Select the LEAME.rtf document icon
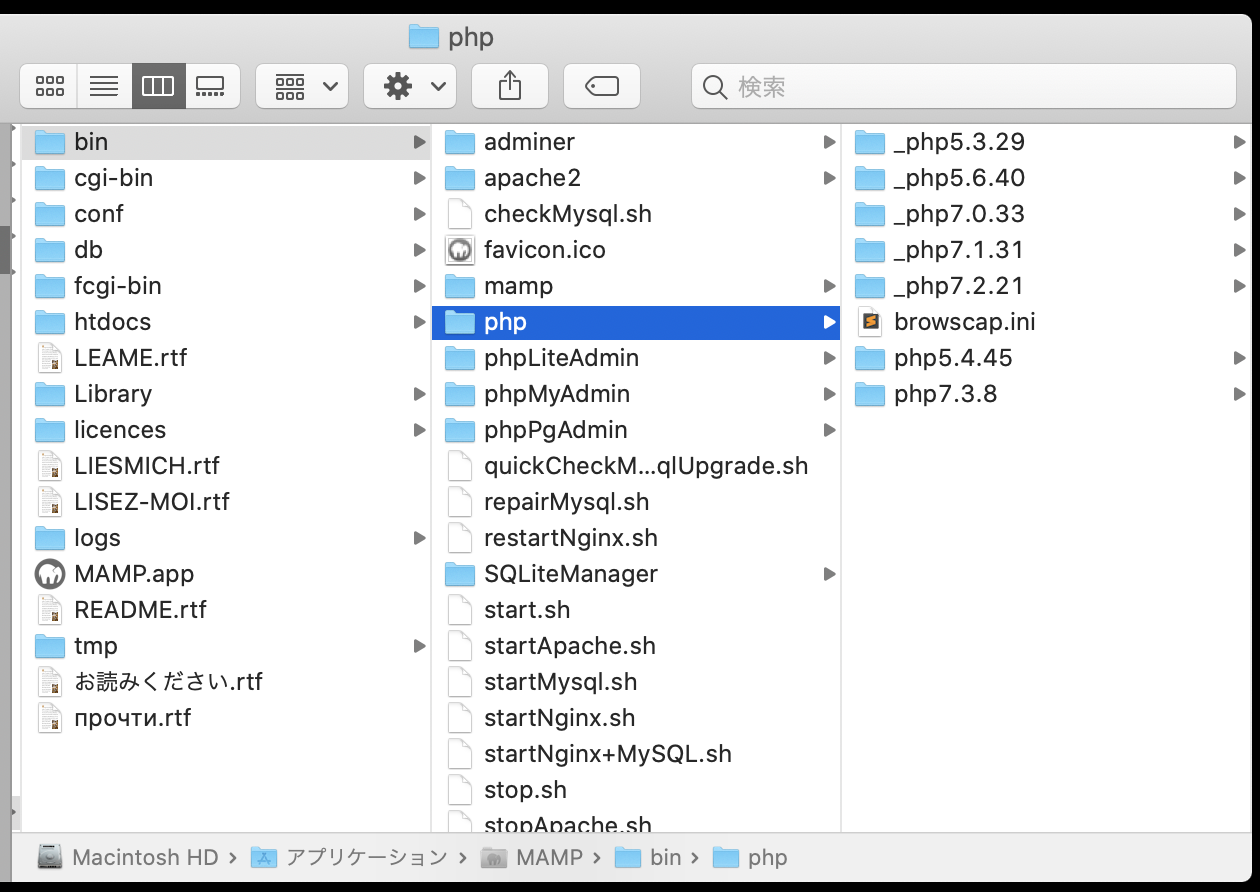Image resolution: width=1260 pixels, height=892 pixels. tap(50, 358)
